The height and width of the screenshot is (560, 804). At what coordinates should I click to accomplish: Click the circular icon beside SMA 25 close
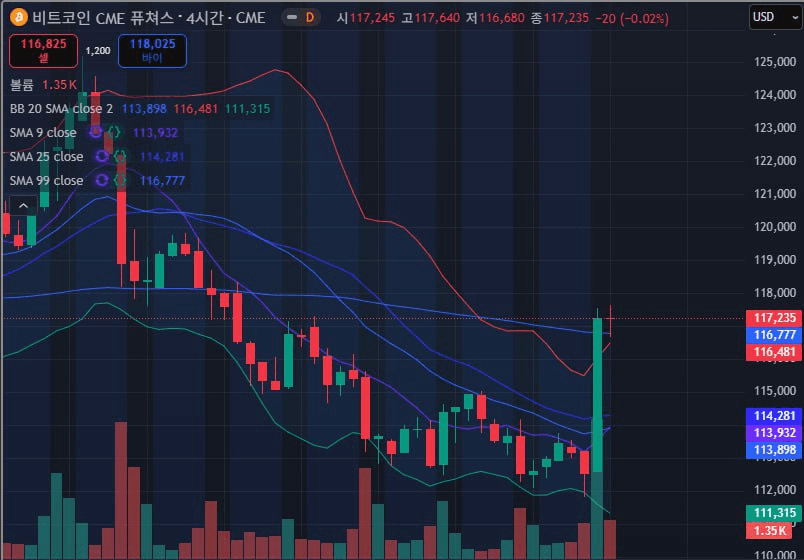tap(102, 156)
